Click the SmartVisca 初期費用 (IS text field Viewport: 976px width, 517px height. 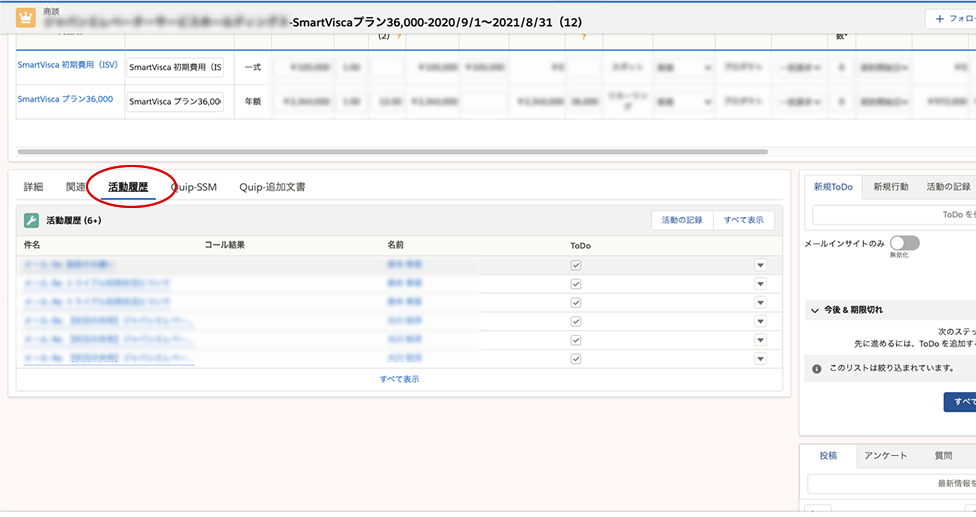(x=175, y=67)
